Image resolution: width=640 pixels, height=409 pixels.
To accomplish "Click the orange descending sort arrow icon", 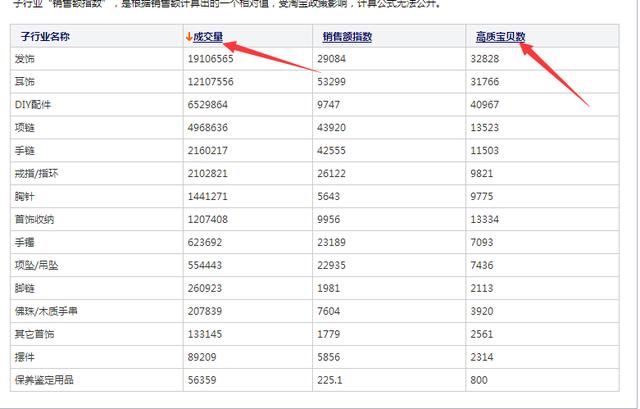I will point(189,37).
